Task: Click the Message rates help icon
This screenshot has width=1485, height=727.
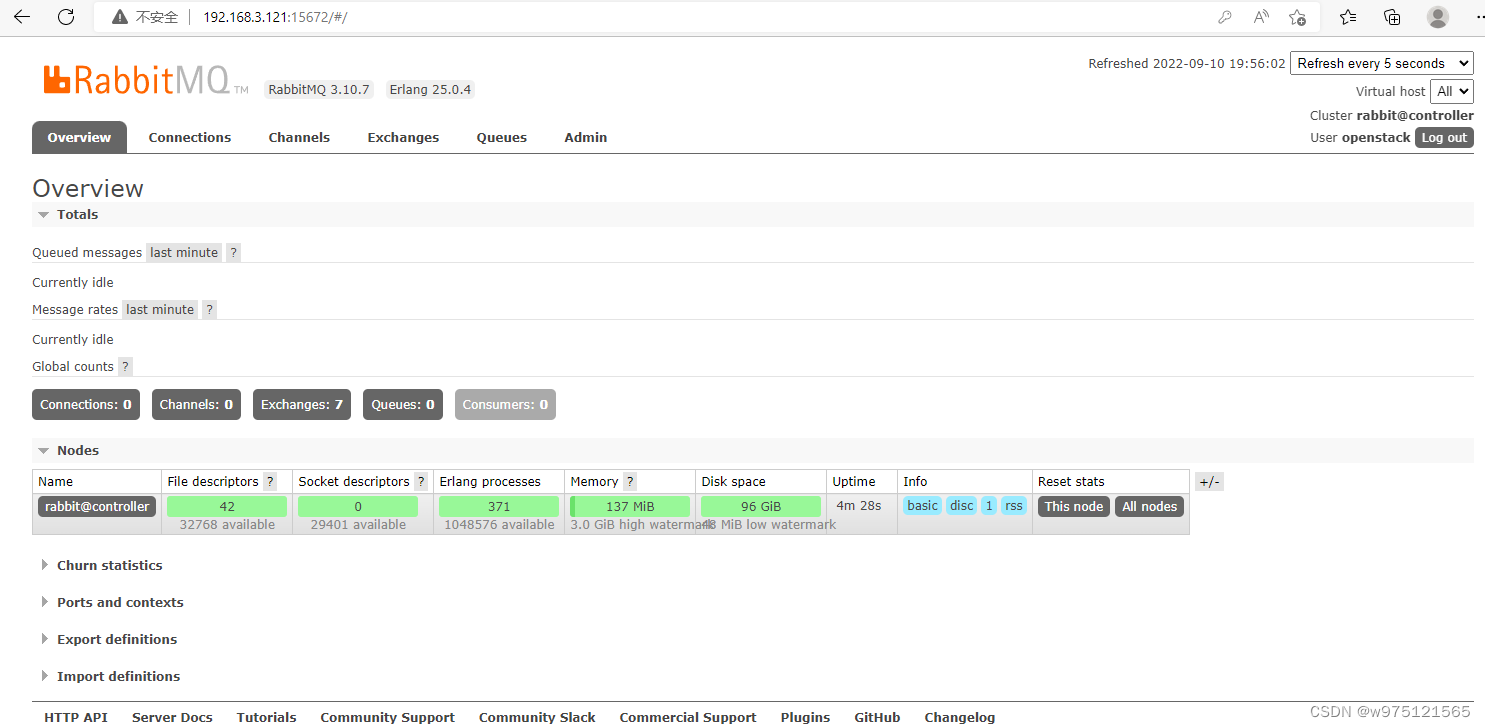Action: 209,309
